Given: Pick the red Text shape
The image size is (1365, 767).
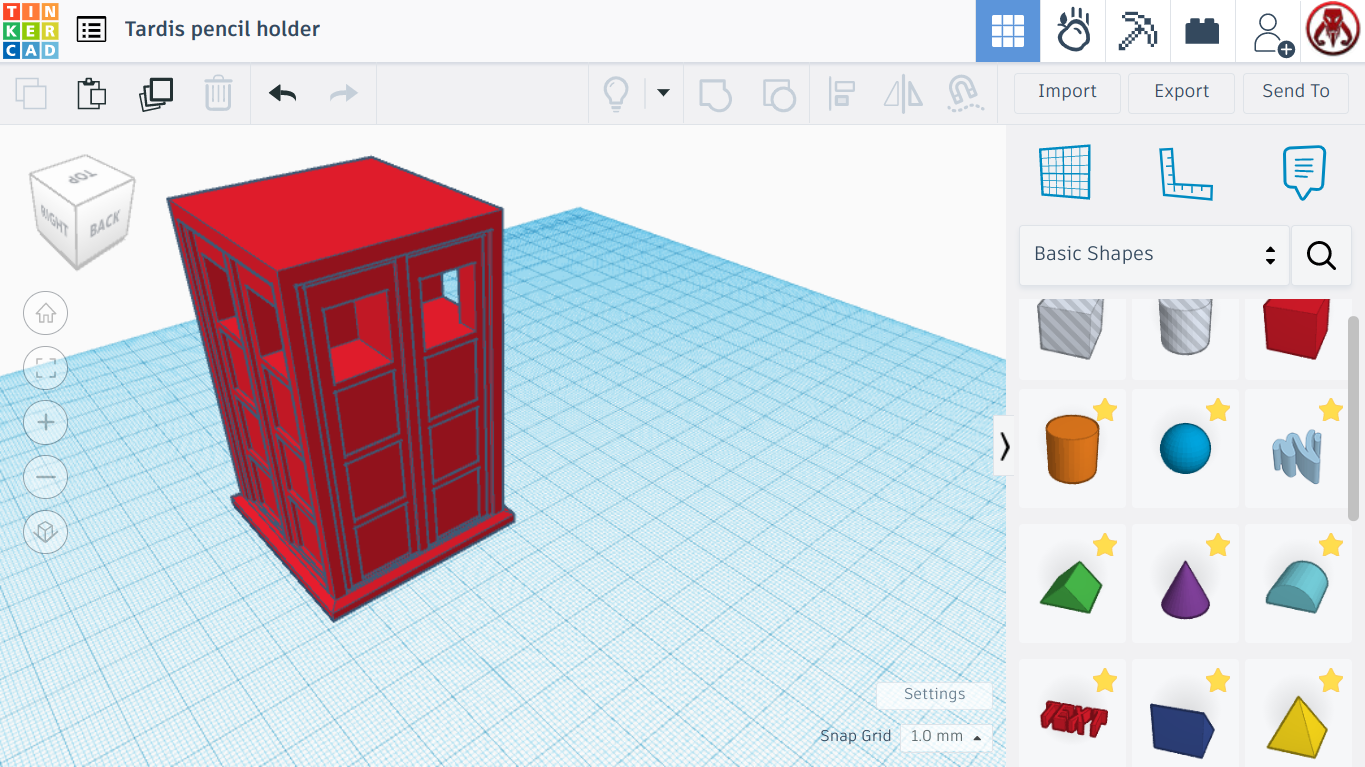Looking at the screenshot, I should tap(1072, 715).
